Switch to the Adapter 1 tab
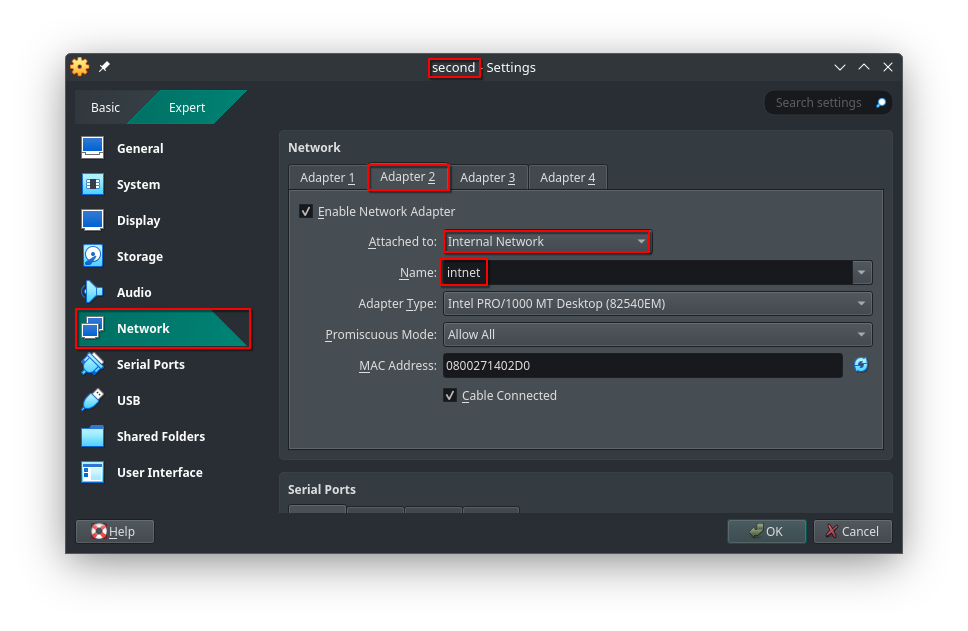 [x=327, y=178]
